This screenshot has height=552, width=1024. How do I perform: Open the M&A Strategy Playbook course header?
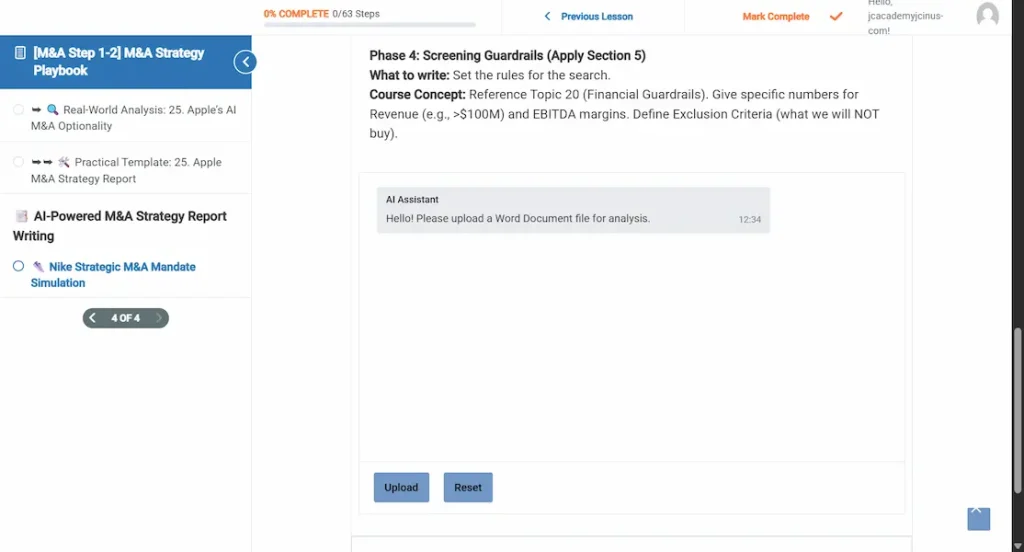coord(118,61)
